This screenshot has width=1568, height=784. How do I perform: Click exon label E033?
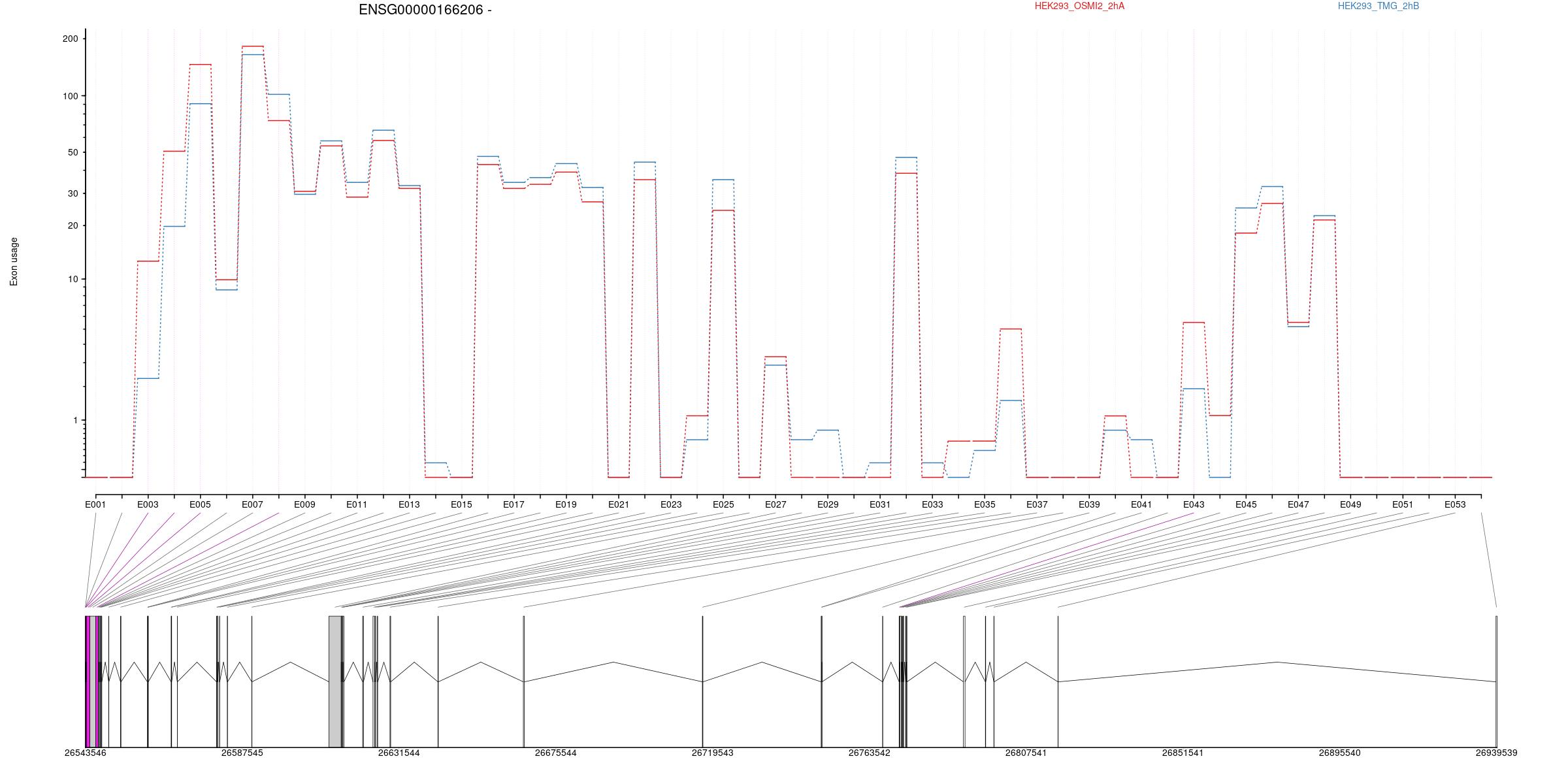pyautogui.click(x=932, y=504)
